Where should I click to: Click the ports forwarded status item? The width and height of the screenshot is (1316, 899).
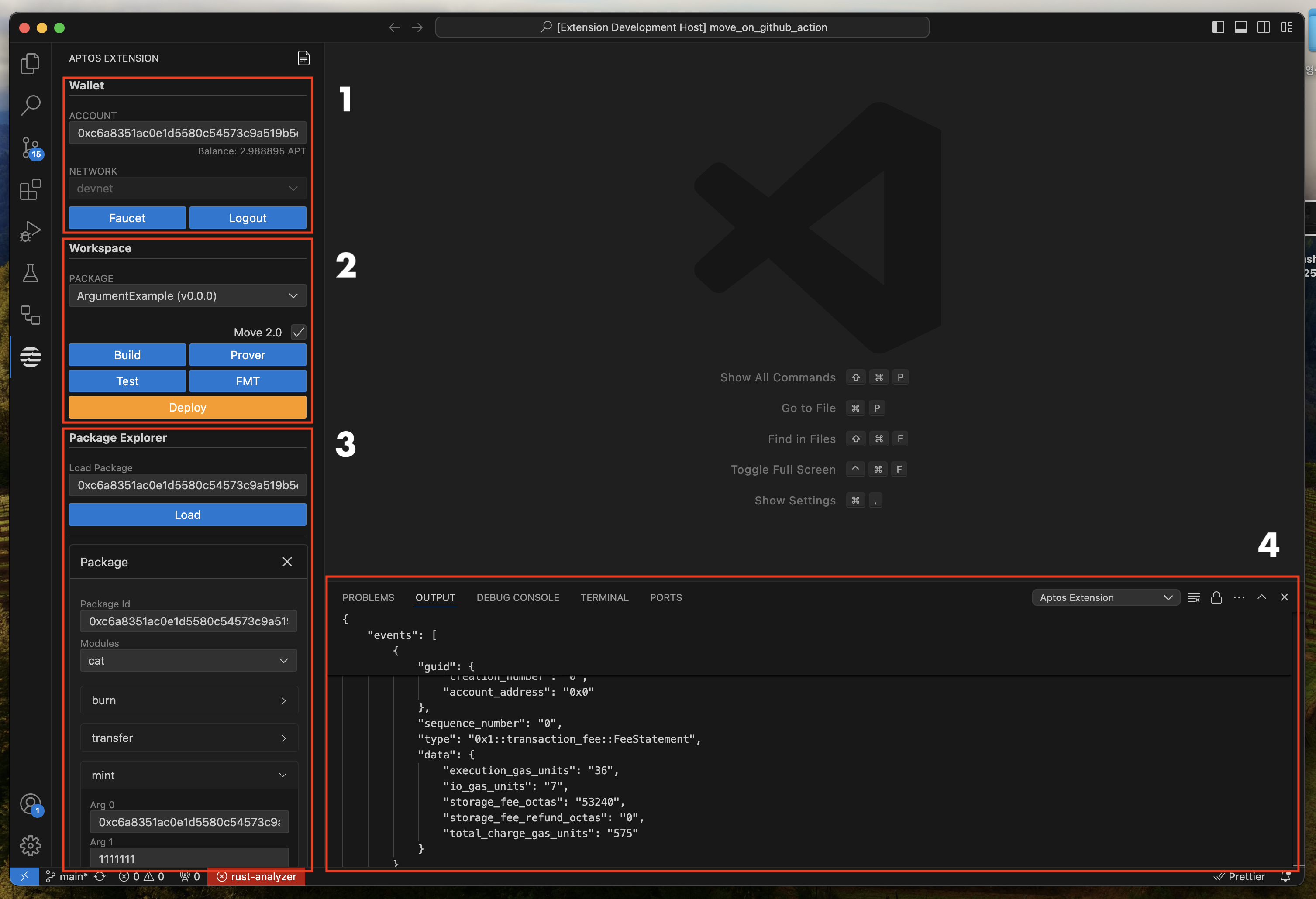click(x=189, y=876)
